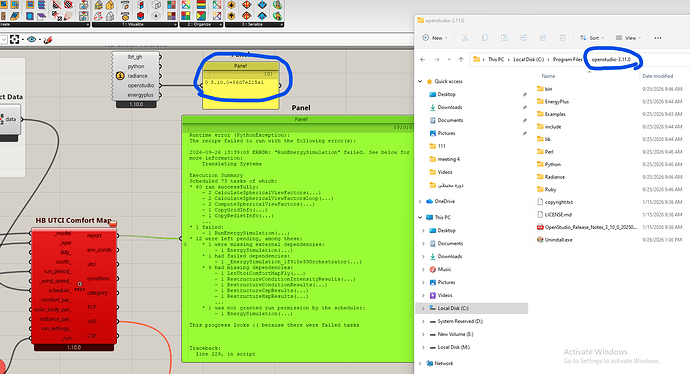Toggle the blue eye preview icon in Grasshopper

[31, 40]
